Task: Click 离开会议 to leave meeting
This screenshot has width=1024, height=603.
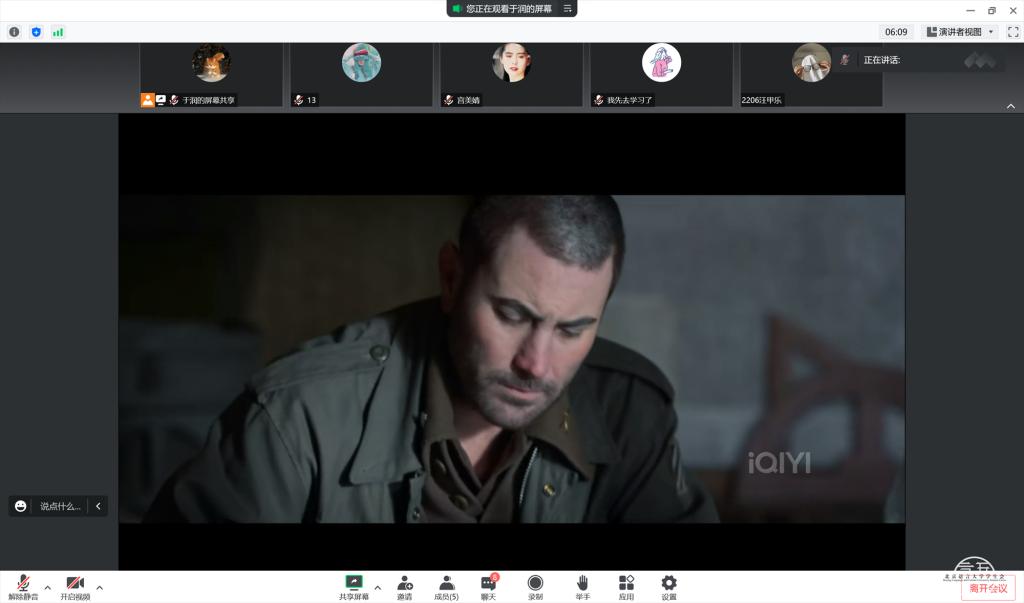Action: tap(988, 588)
